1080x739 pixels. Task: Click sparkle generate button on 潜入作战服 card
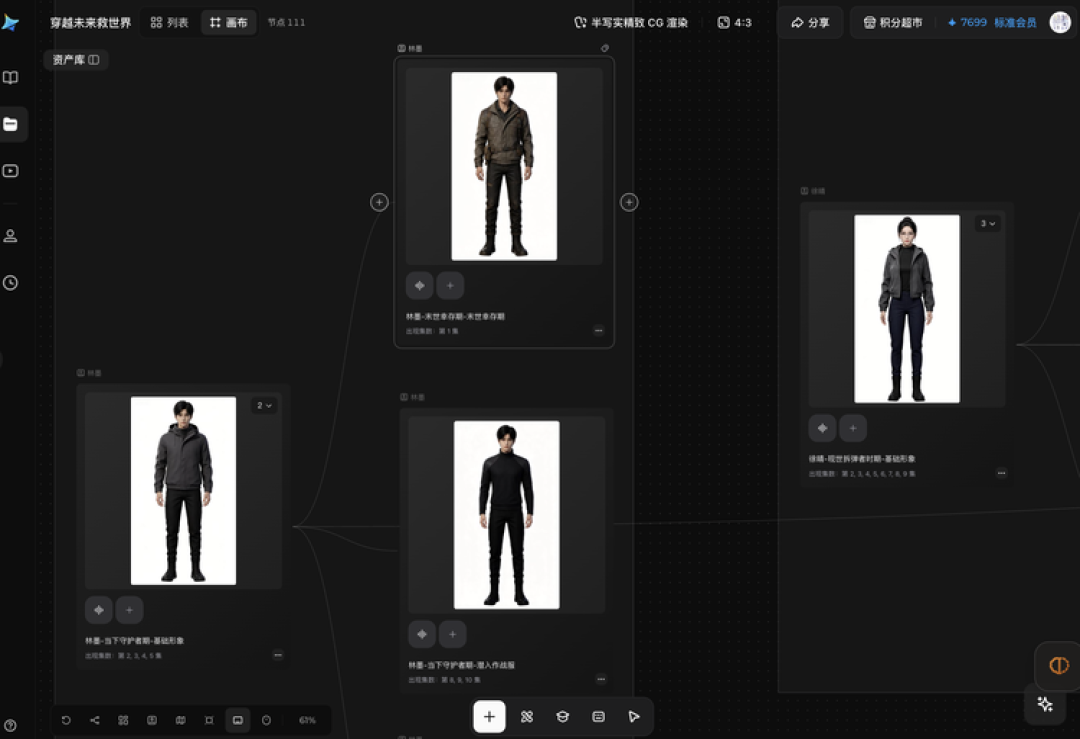(422, 634)
